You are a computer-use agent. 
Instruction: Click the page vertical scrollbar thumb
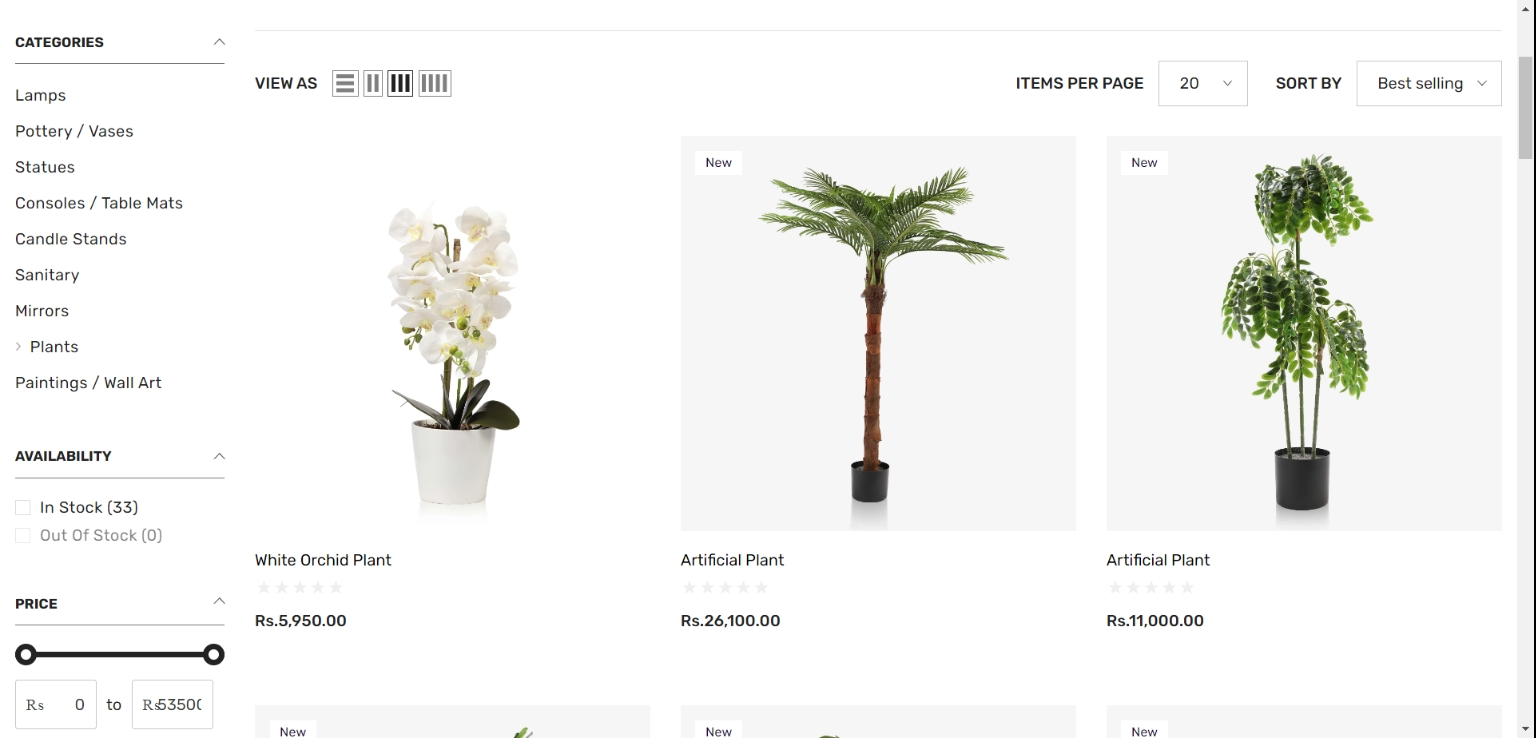(1525, 107)
